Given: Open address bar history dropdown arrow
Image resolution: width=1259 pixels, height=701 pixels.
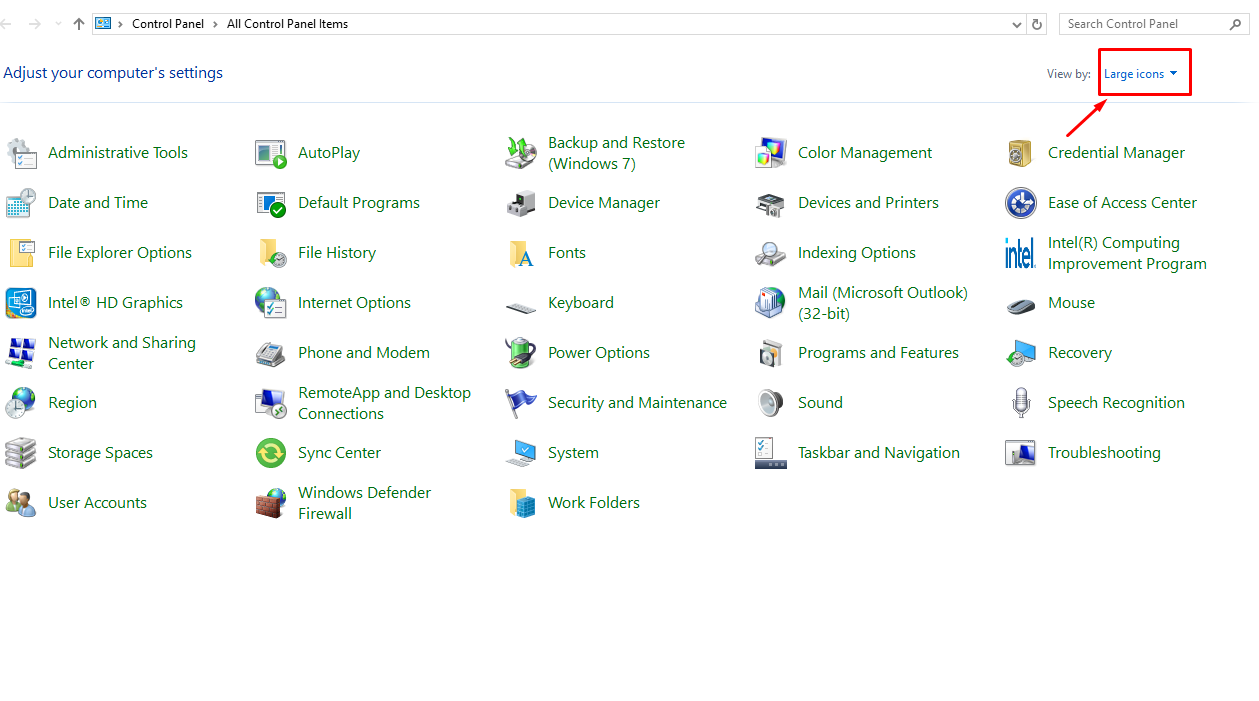Looking at the screenshot, I should [x=1017, y=24].
